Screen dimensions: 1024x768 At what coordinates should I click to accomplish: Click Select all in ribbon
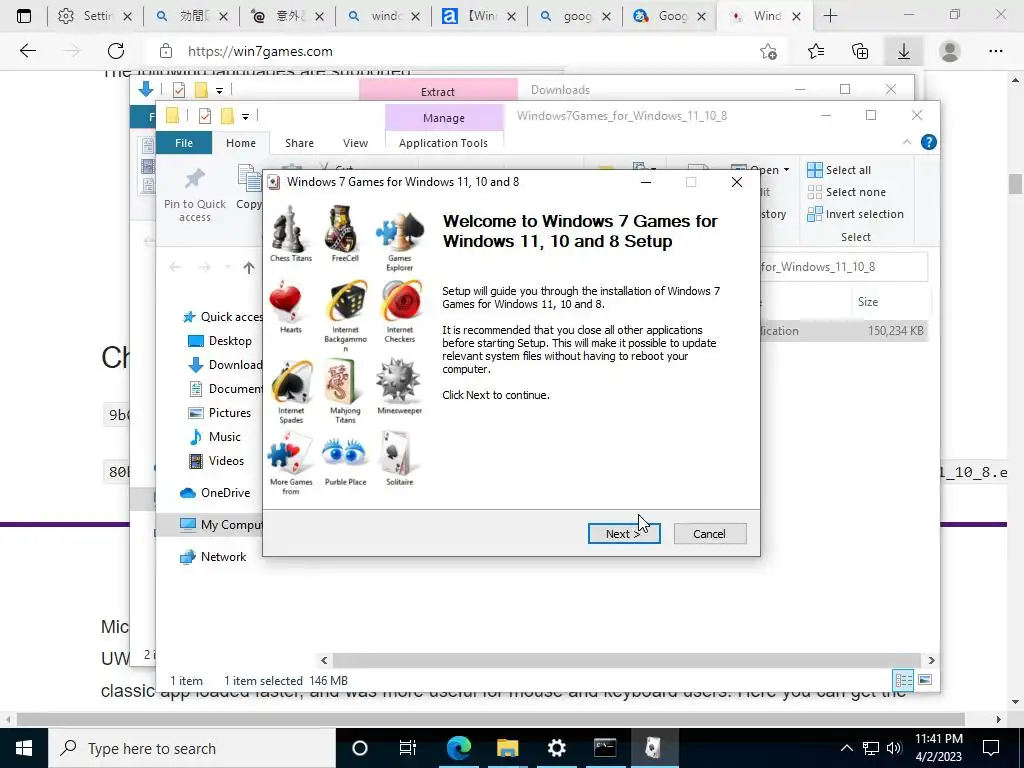(x=839, y=170)
